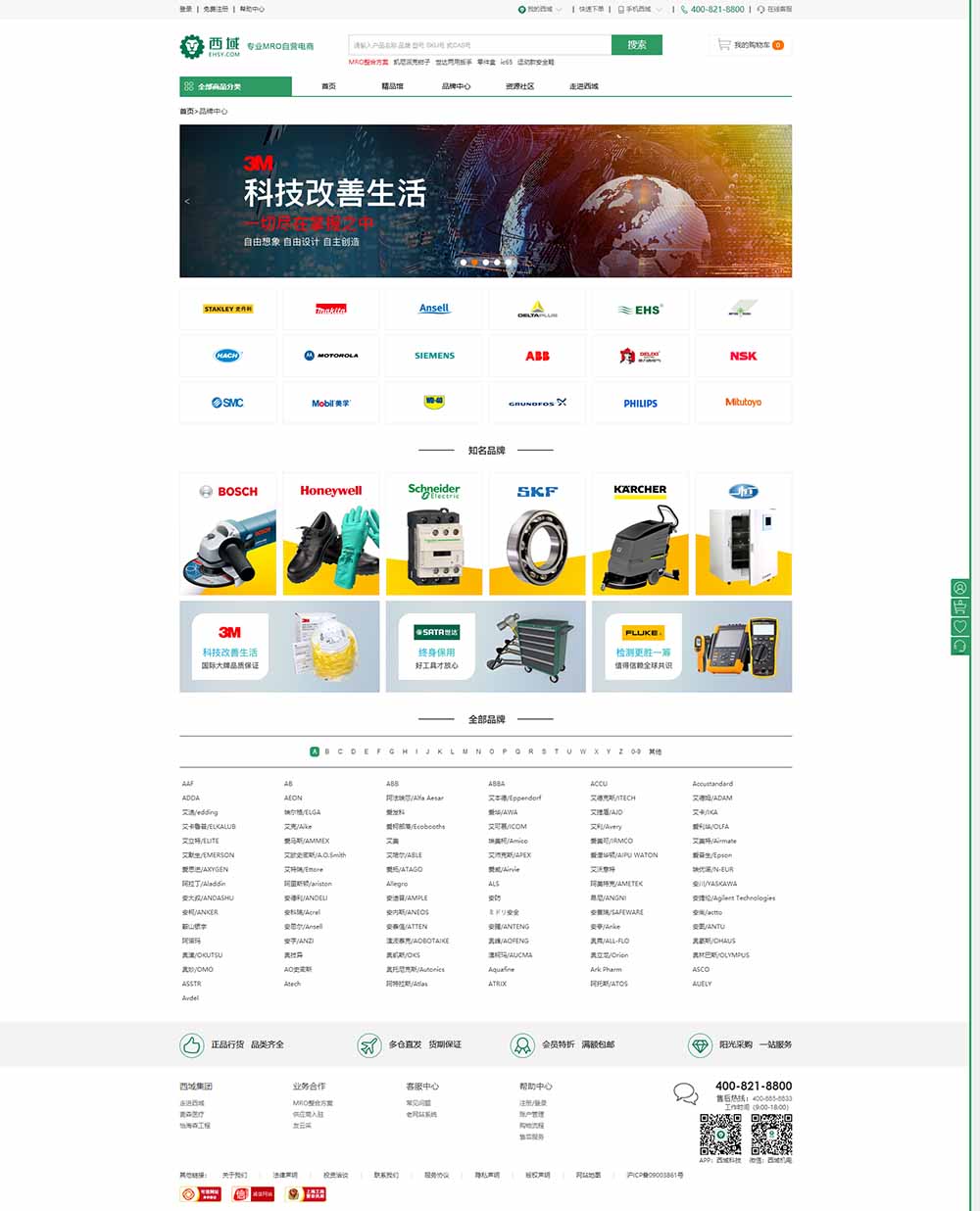Click the MRO整合方案 hot search link
Screen dimensions: 980x1211
[x=368, y=62]
